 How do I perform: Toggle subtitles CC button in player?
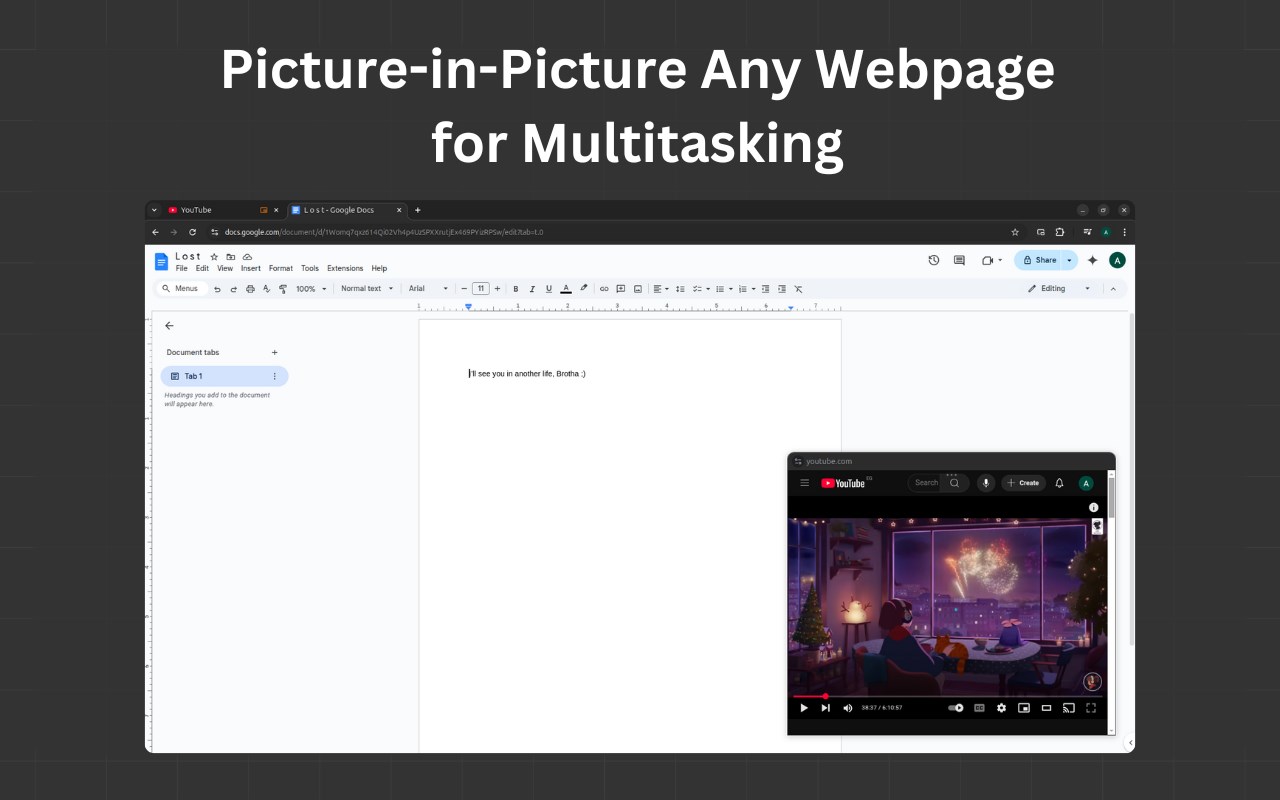coord(979,708)
